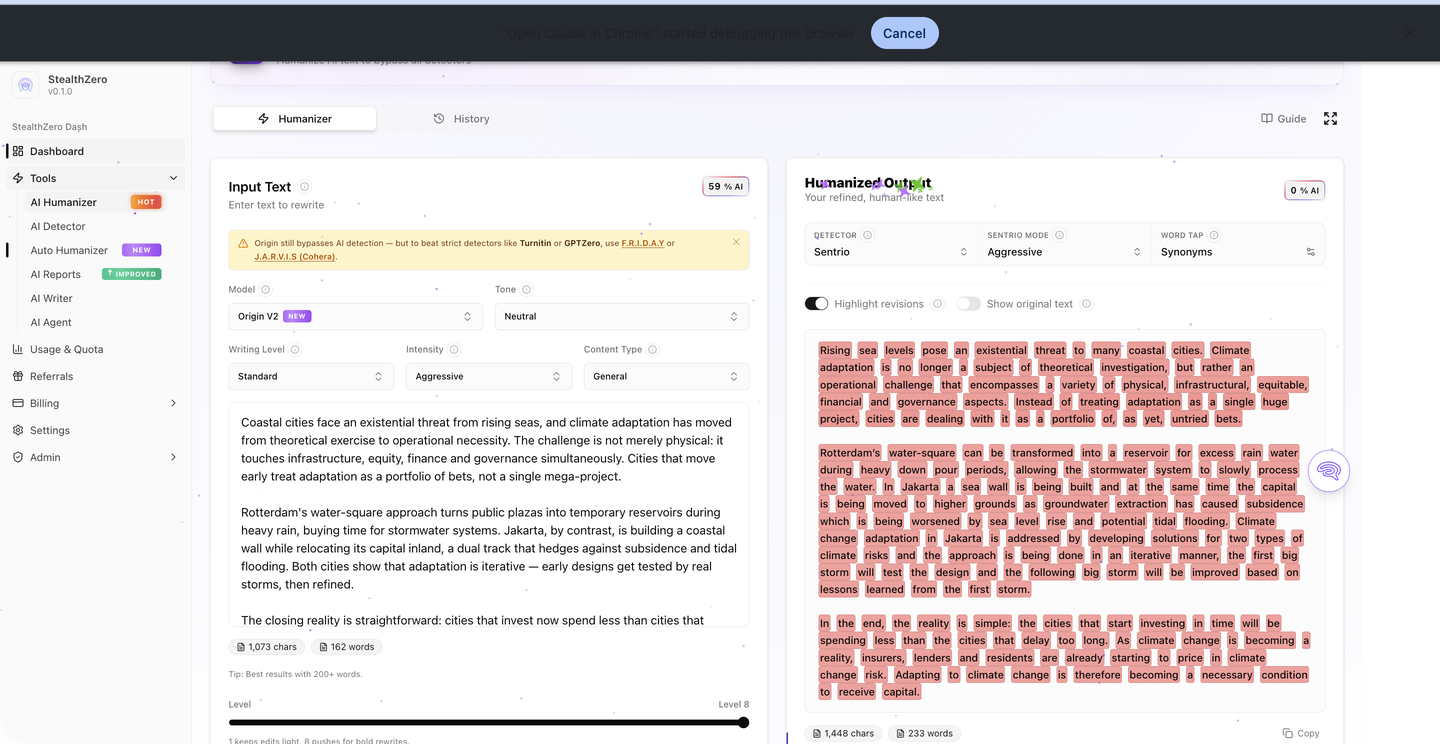Image resolution: width=1440 pixels, height=744 pixels.
Task: Click the StealthZero logo icon
Action: 25,85
